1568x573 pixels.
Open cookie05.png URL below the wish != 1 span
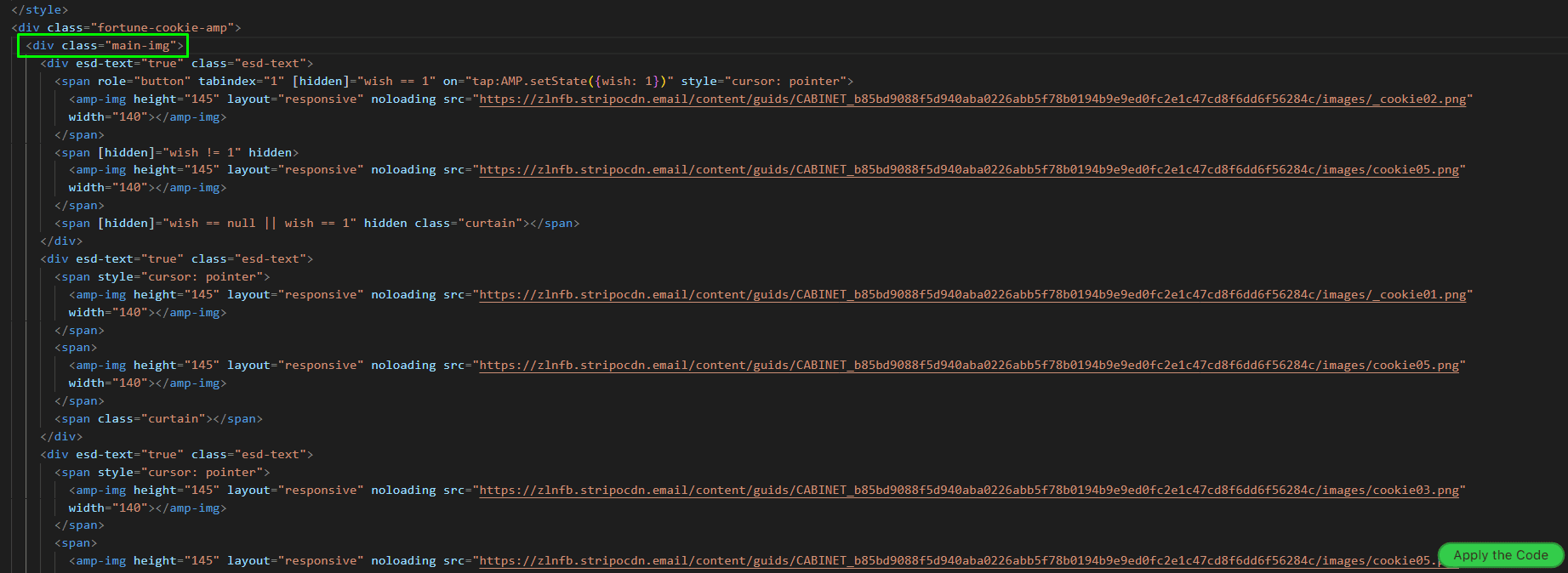click(x=969, y=170)
